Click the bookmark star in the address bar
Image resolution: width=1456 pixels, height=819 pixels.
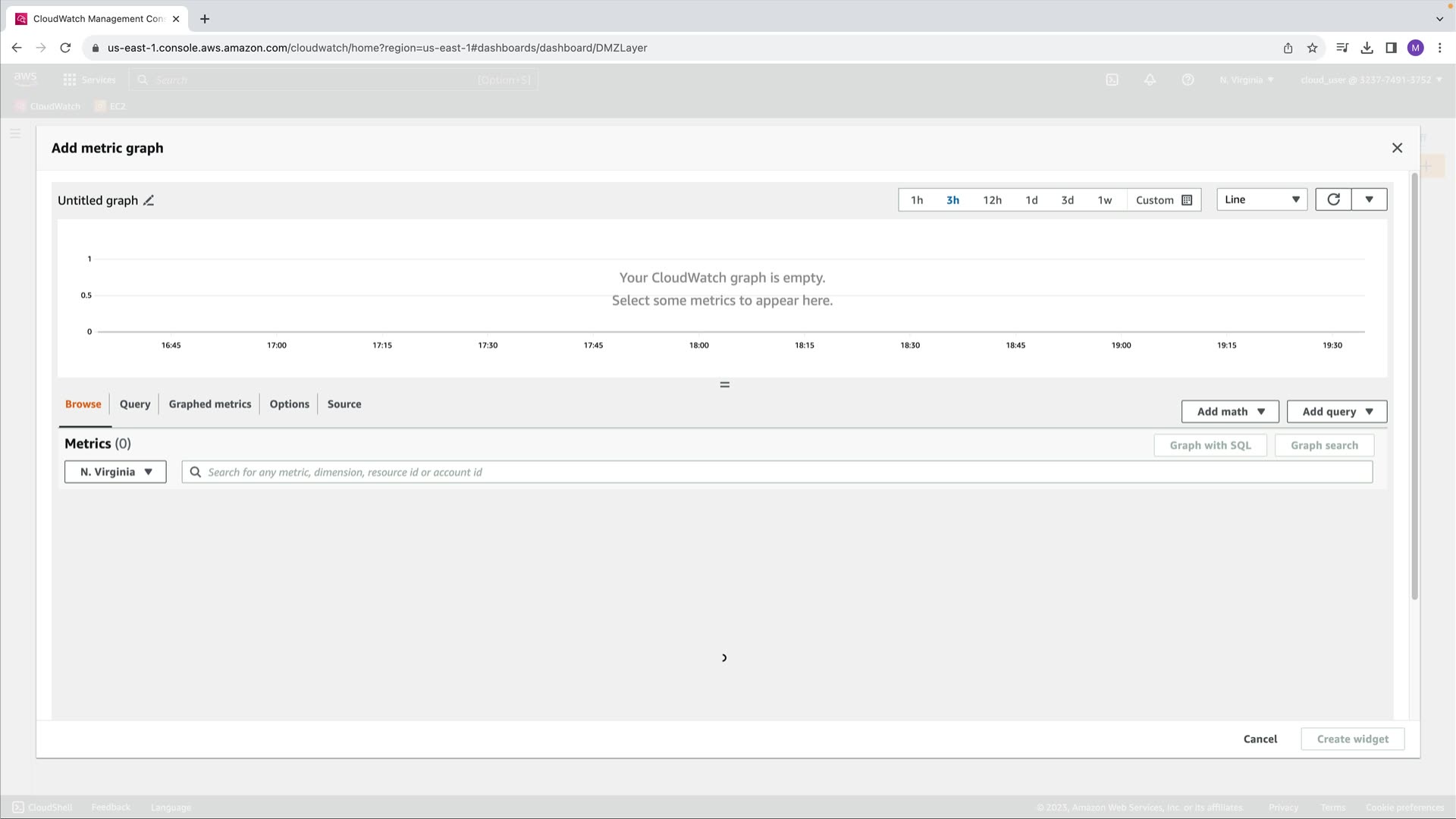pos(1313,48)
